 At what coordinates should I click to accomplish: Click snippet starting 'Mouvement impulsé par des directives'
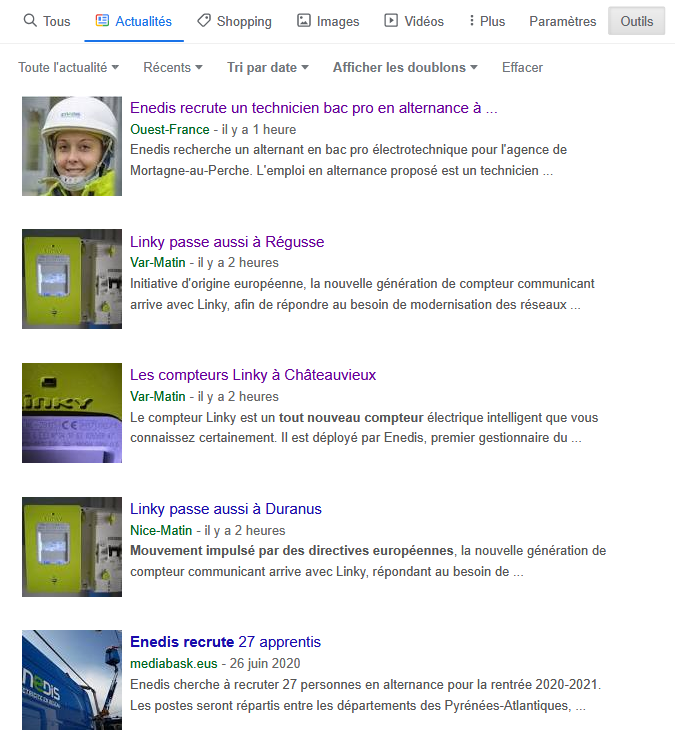[x=368, y=561]
